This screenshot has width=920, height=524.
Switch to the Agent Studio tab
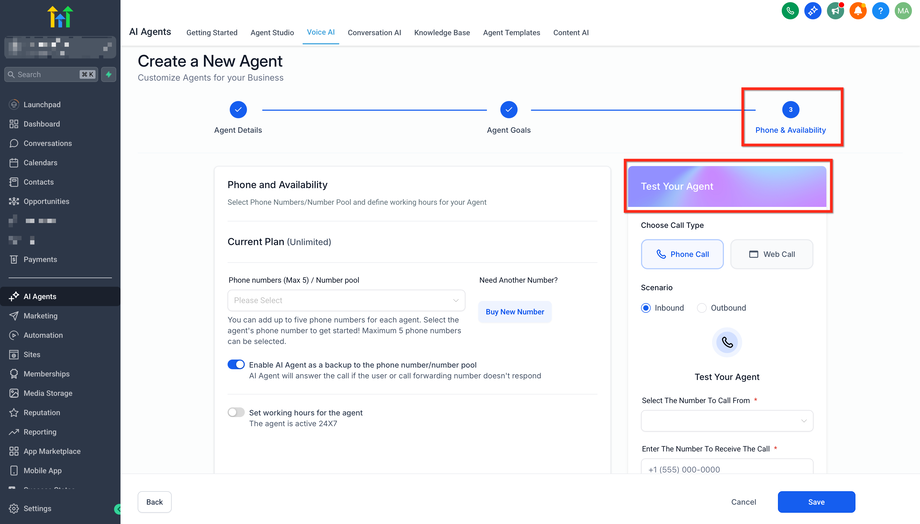[272, 33]
